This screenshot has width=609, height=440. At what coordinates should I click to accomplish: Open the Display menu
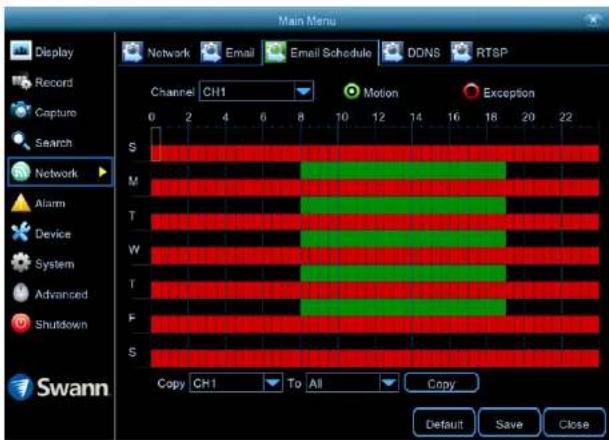(x=54, y=52)
